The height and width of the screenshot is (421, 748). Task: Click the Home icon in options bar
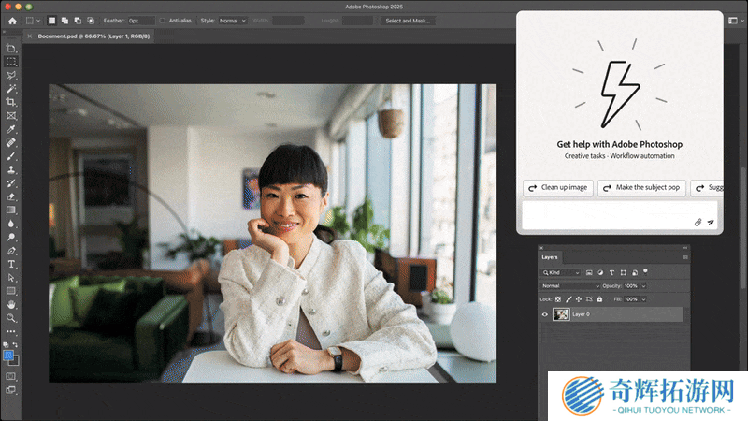(x=12, y=20)
